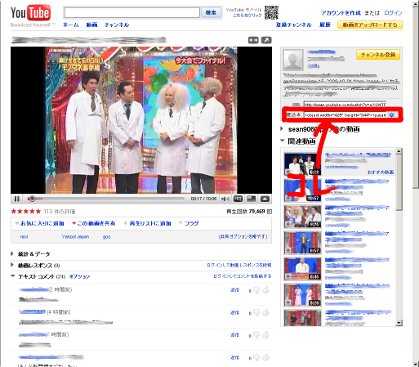Image resolution: width=419 pixels, height=367 pixels.
Task: Select the 埋込み embed code field
Action: [x=345, y=115]
